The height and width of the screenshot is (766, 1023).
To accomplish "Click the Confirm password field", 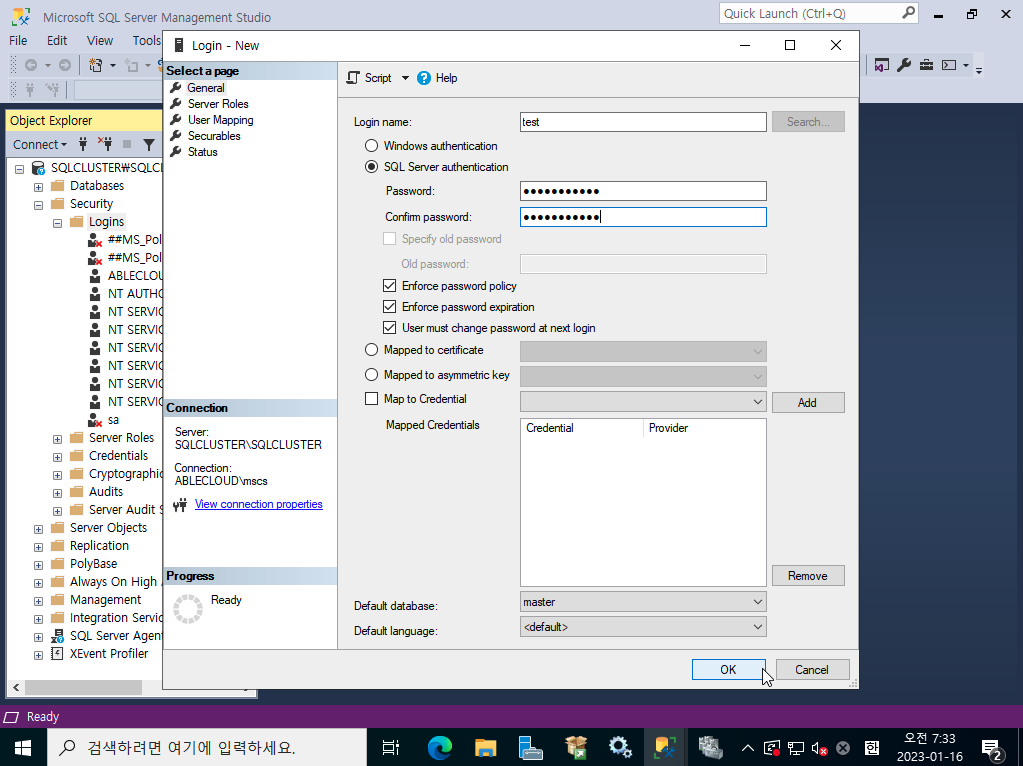I will [643, 217].
